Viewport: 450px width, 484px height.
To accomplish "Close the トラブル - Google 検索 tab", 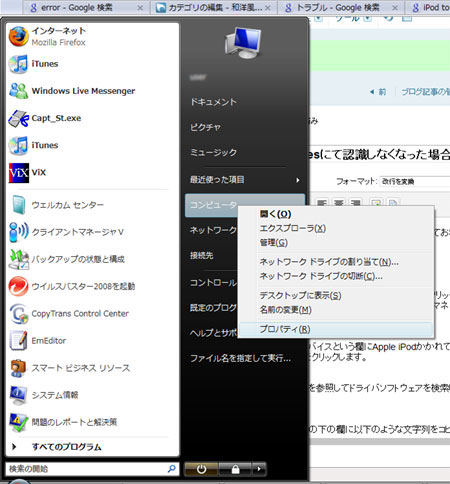I will pos(395,8).
